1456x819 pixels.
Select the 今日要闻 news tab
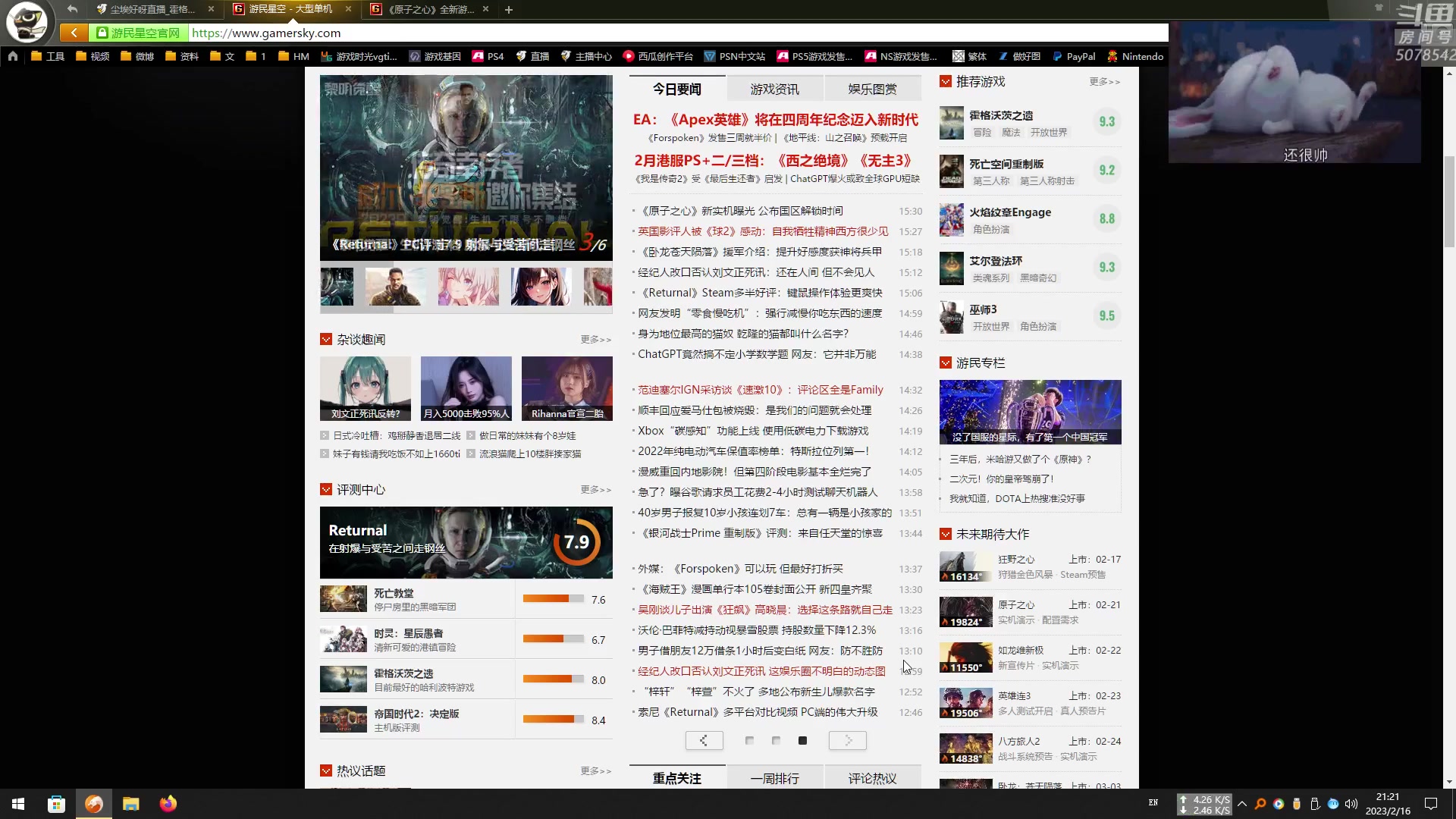(x=677, y=89)
